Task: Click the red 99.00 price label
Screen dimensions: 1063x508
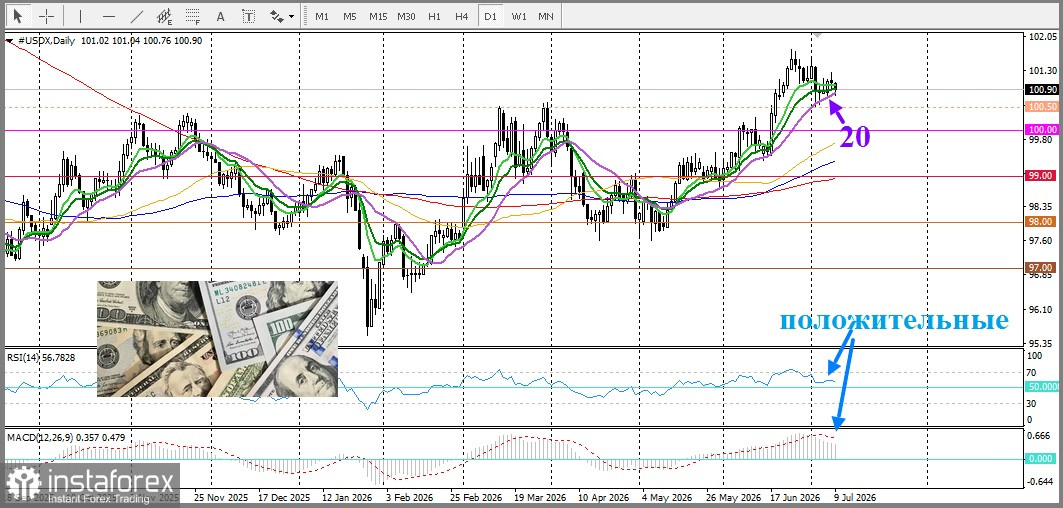Action: point(1043,176)
